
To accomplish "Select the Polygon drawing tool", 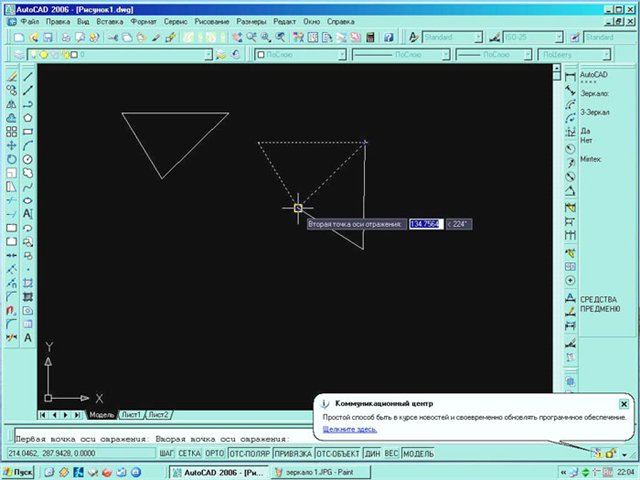I will (28, 117).
